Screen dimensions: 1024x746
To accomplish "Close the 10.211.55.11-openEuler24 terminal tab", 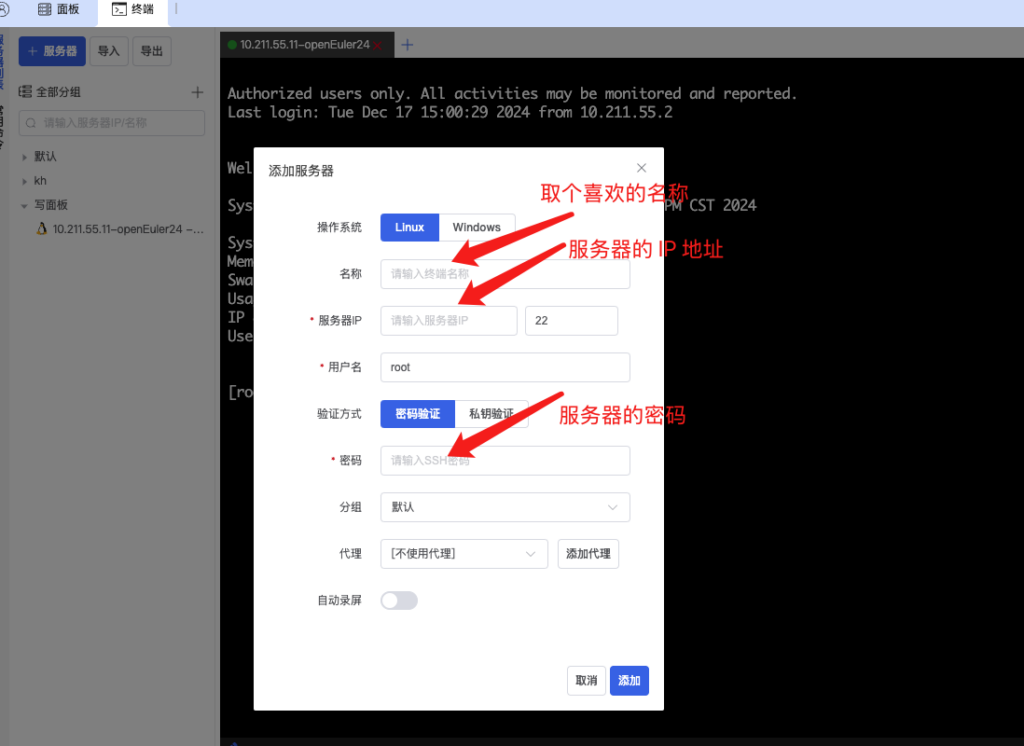I will (x=379, y=45).
